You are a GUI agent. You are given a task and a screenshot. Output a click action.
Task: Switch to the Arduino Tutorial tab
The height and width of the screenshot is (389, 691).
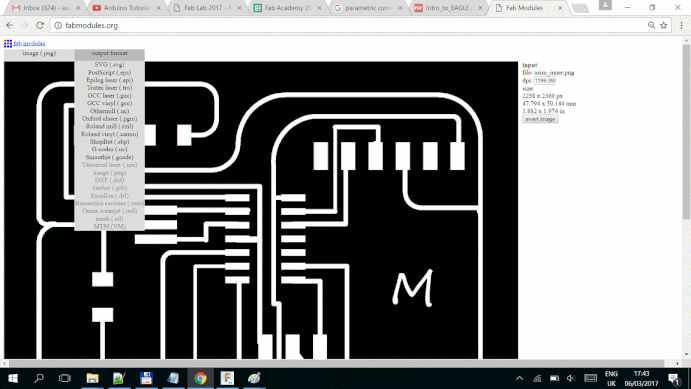[x=127, y=8]
